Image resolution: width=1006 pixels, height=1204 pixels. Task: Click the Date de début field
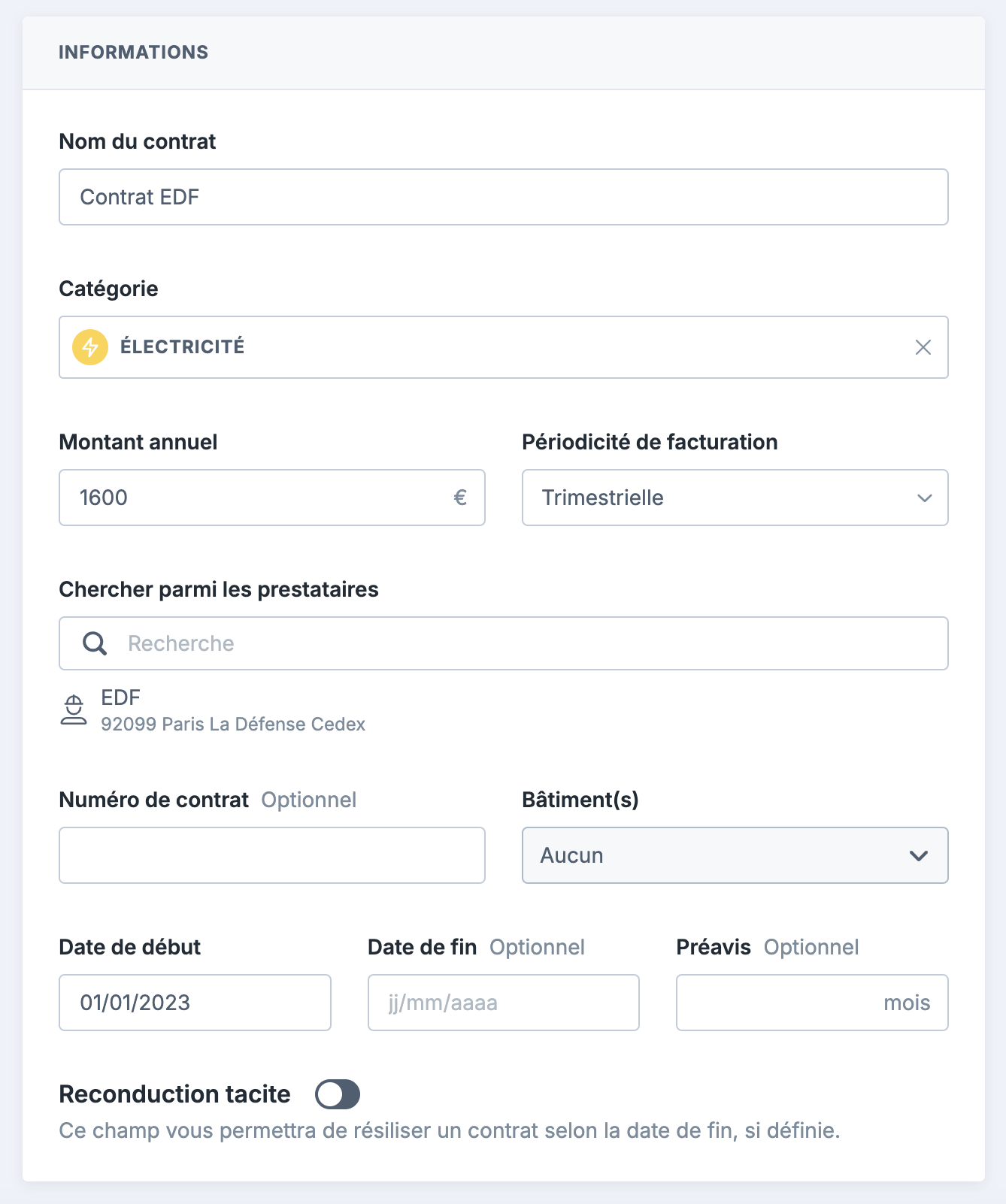pyautogui.click(x=195, y=1003)
